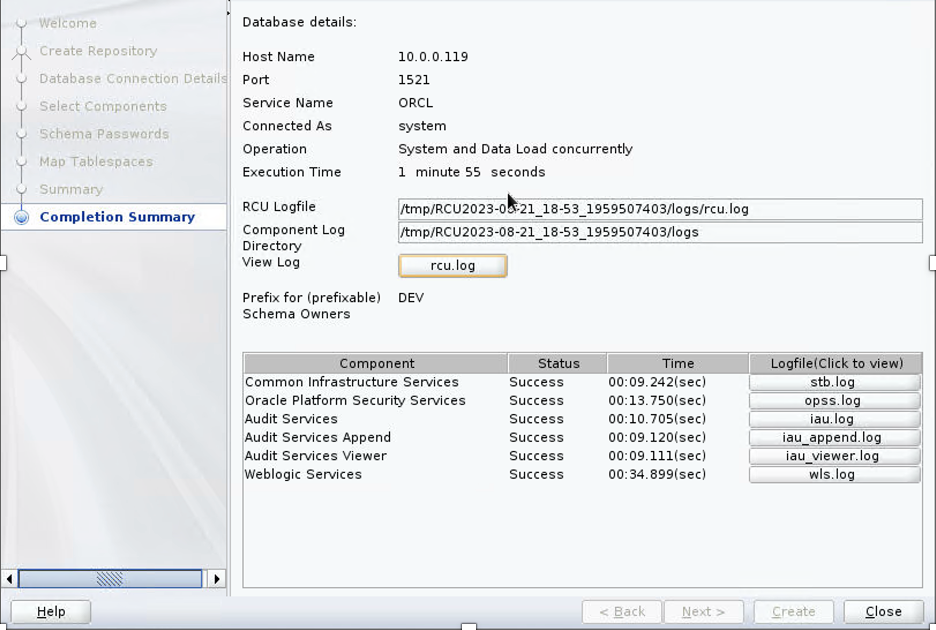Open the stb.log logfile
The height and width of the screenshot is (630, 936).
(x=834, y=382)
